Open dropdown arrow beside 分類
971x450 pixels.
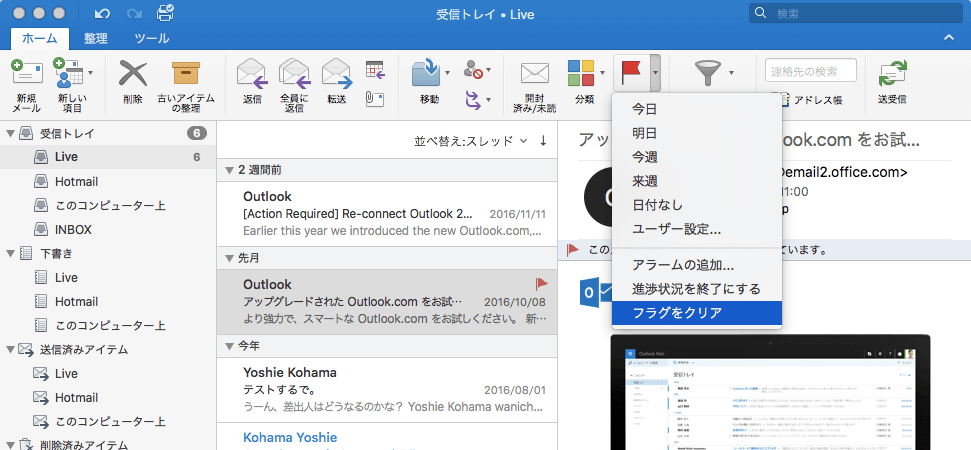[602, 73]
